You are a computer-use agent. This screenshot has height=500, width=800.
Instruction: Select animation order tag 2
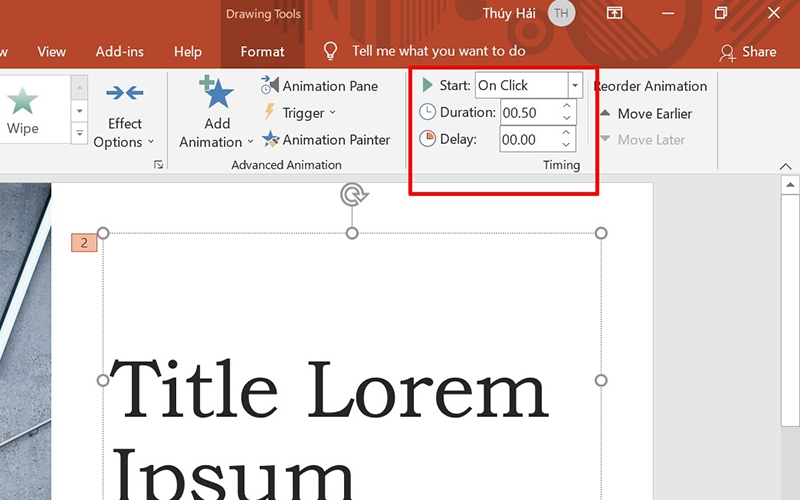pos(84,243)
